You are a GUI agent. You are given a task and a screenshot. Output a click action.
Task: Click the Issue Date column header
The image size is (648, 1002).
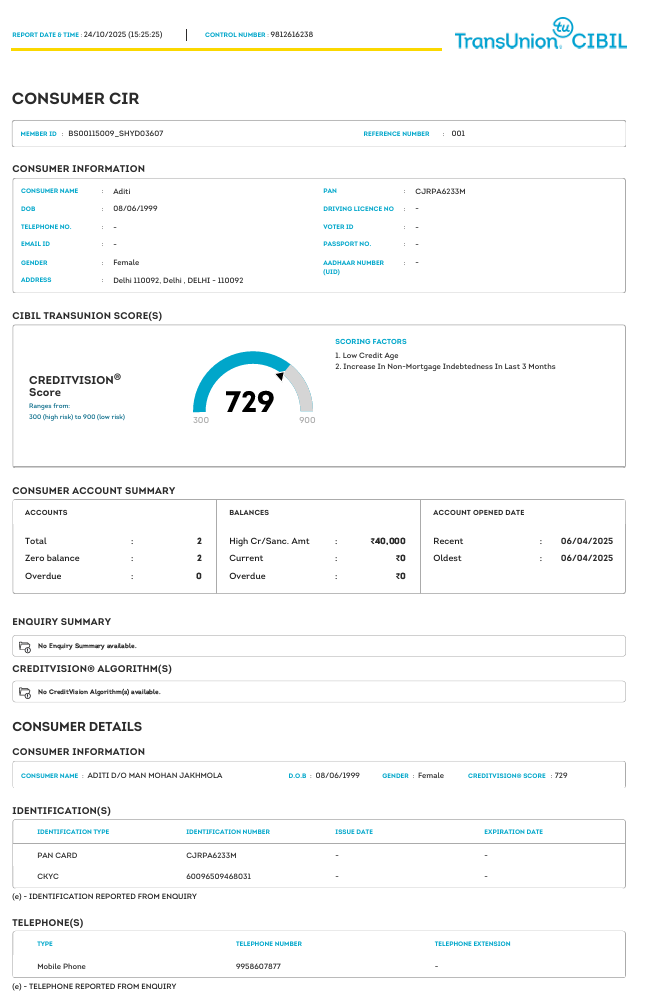tap(354, 832)
